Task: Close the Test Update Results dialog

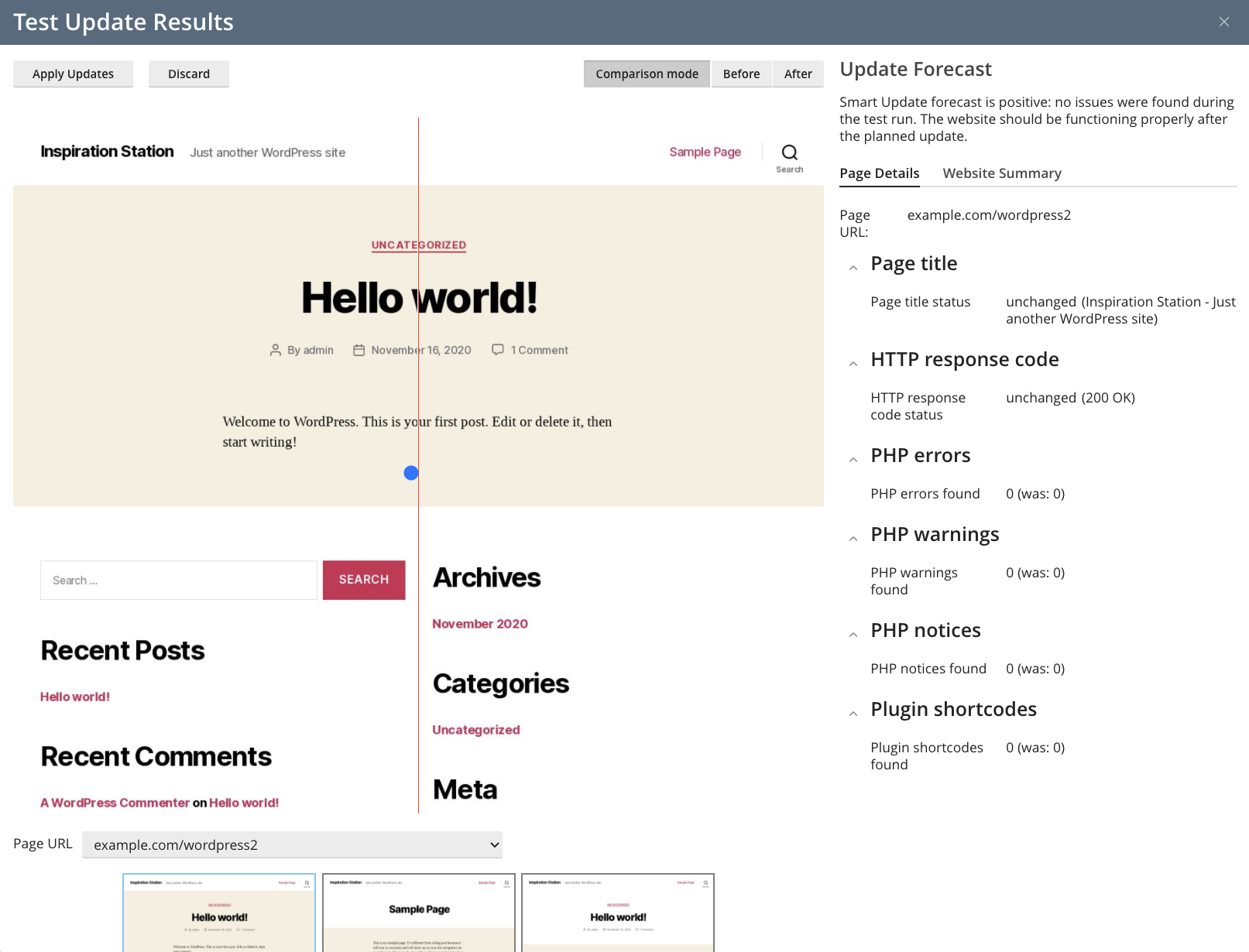Action: click(x=1223, y=22)
